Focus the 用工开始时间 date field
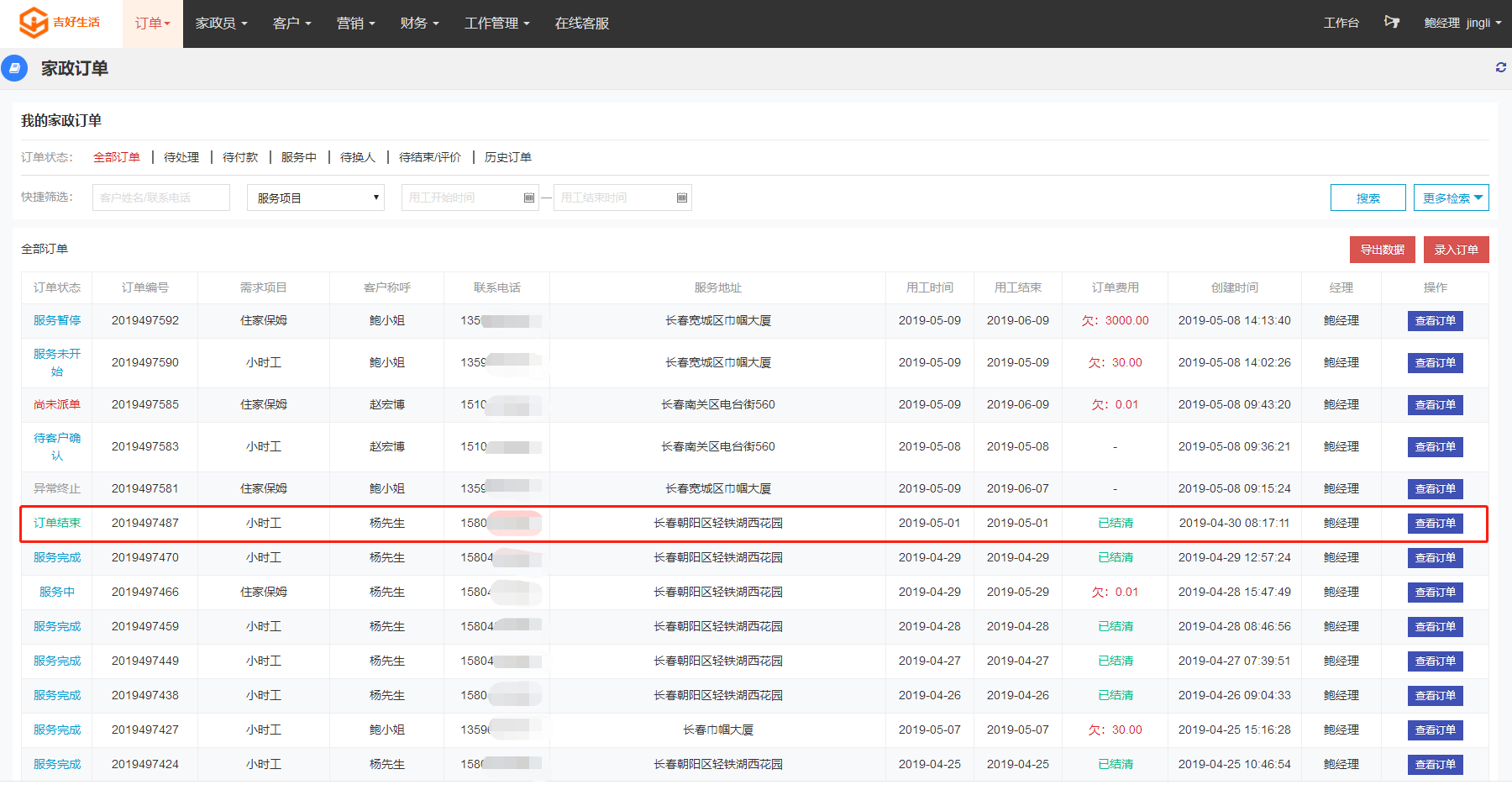The image size is (1512, 785). click(x=470, y=198)
